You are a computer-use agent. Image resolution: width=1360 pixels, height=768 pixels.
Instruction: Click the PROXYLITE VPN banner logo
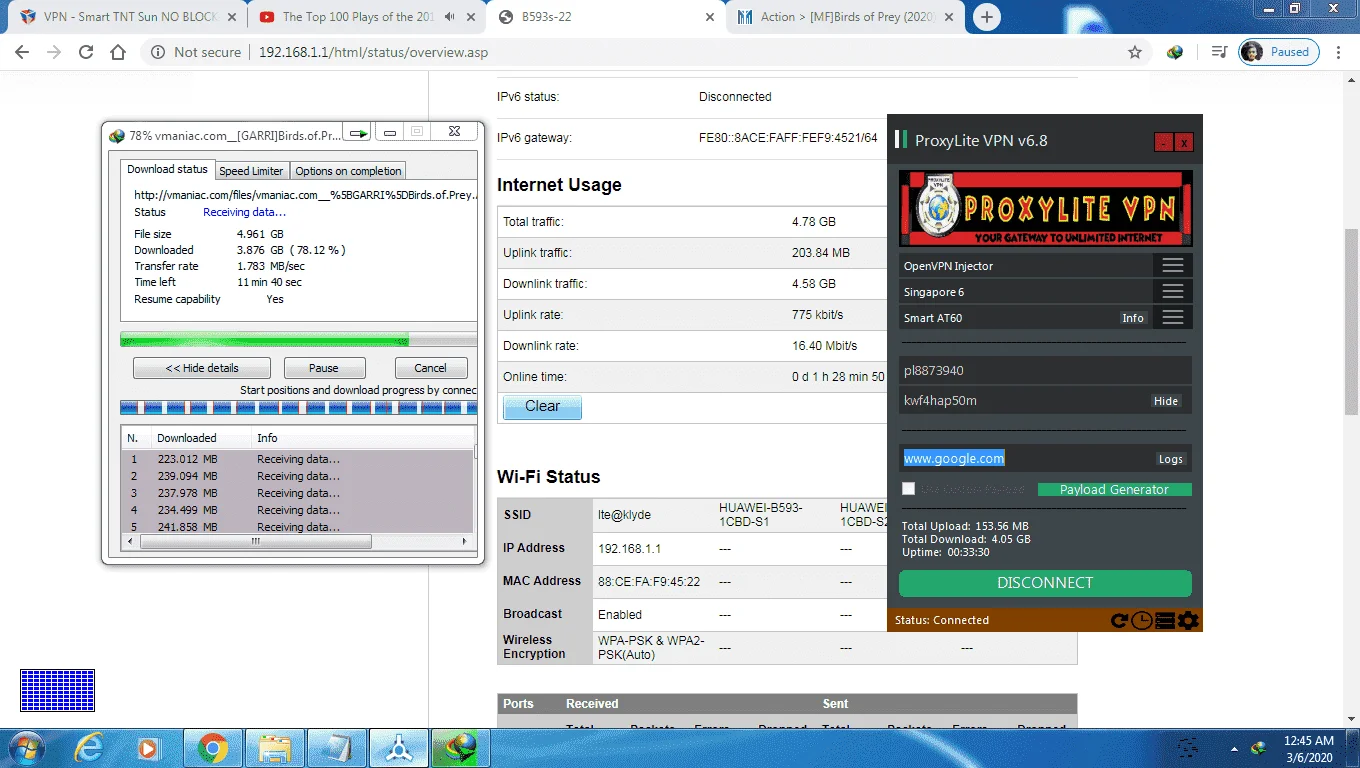1045,208
